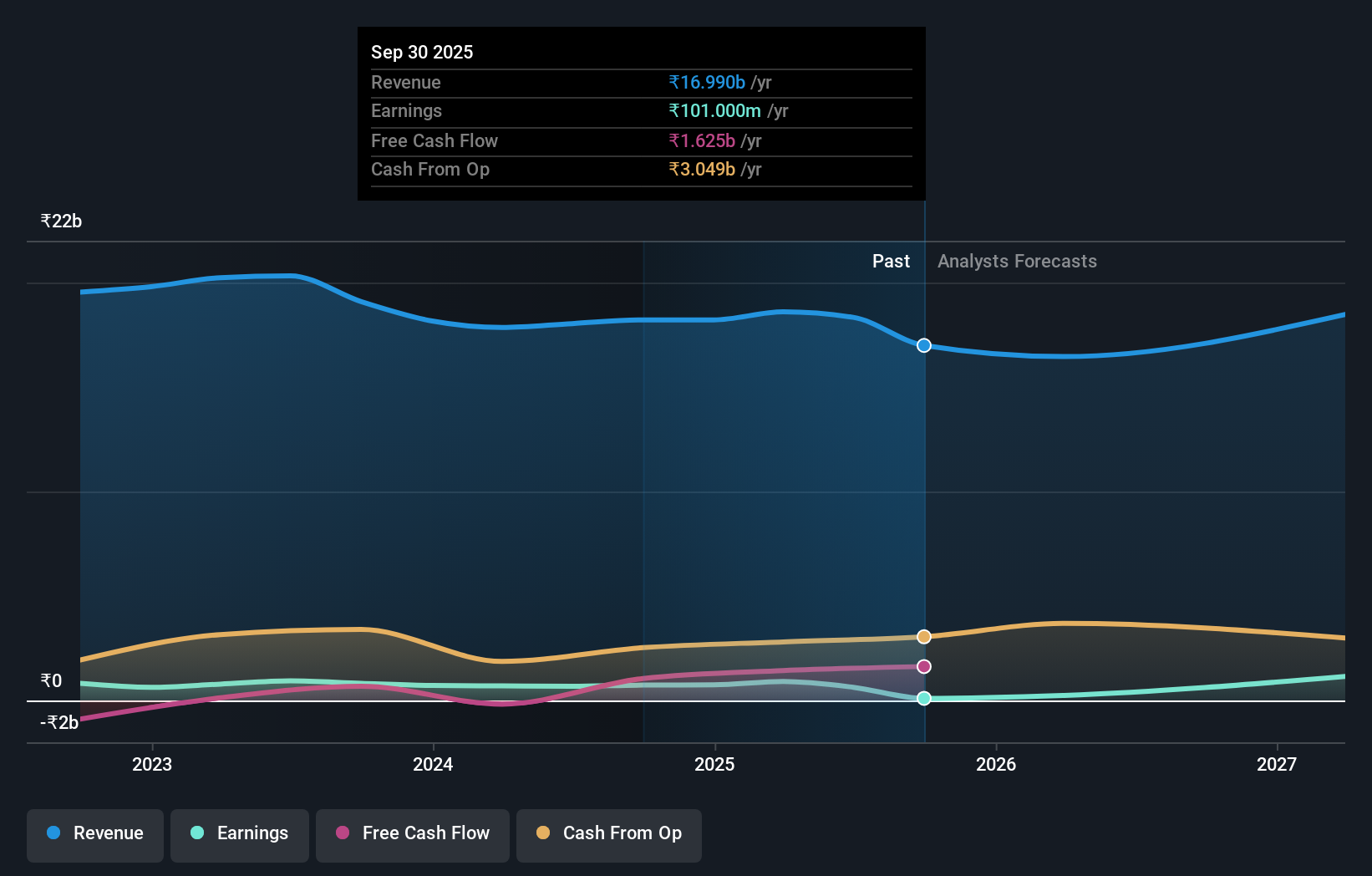Click the Earnings legend teal dot
The width and height of the screenshot is (1372, 876).
[x=196, y=833]
